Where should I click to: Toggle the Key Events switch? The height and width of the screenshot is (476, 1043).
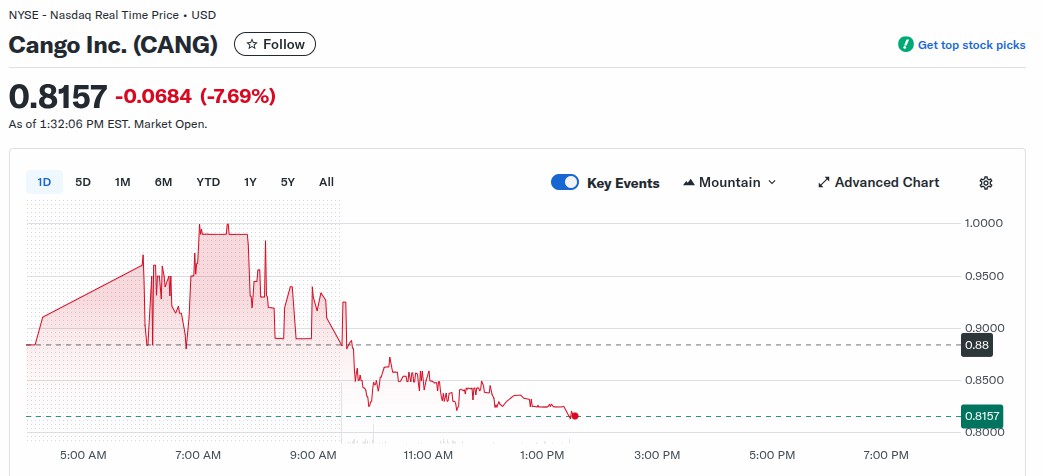[565, 183]
